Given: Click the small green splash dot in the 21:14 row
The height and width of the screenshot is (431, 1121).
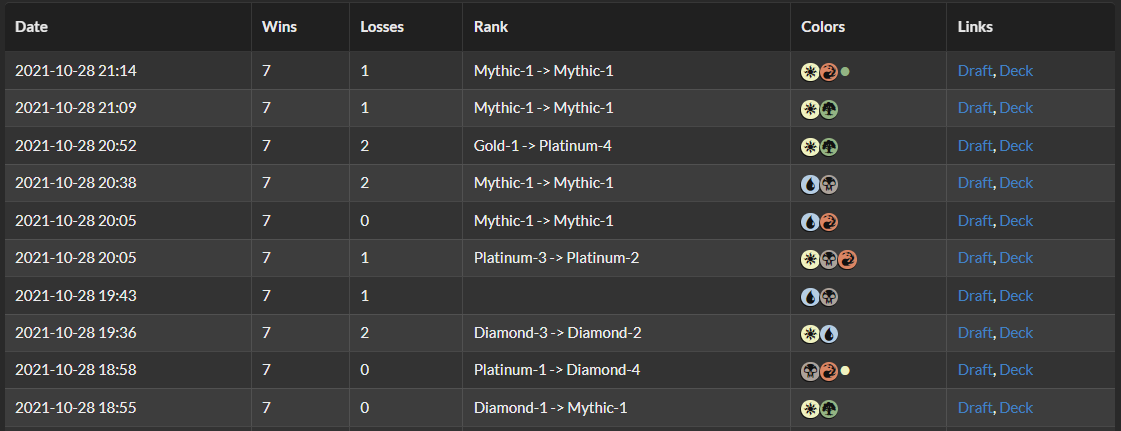Looking at the screenshot, I should [x=845, y=71].
